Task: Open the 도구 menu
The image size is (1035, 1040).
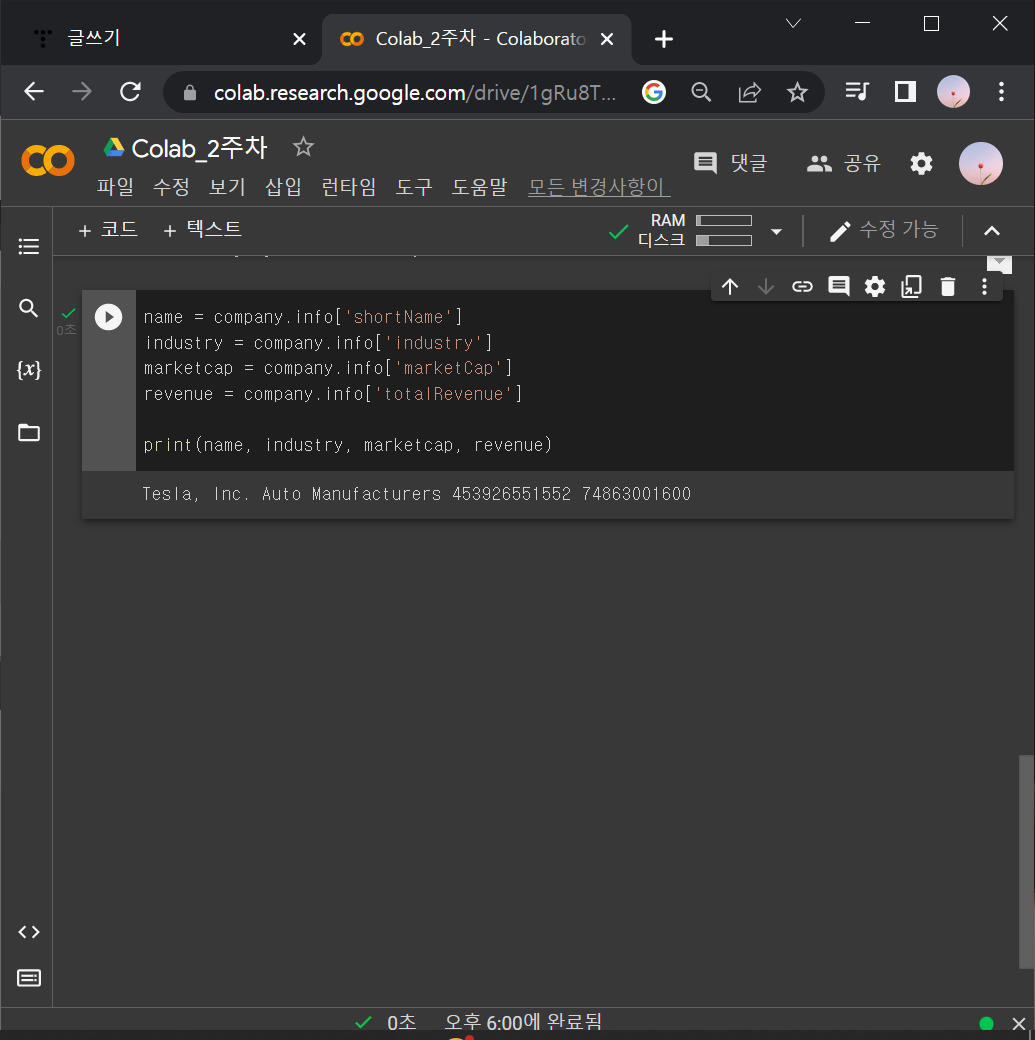Action: 414,187
